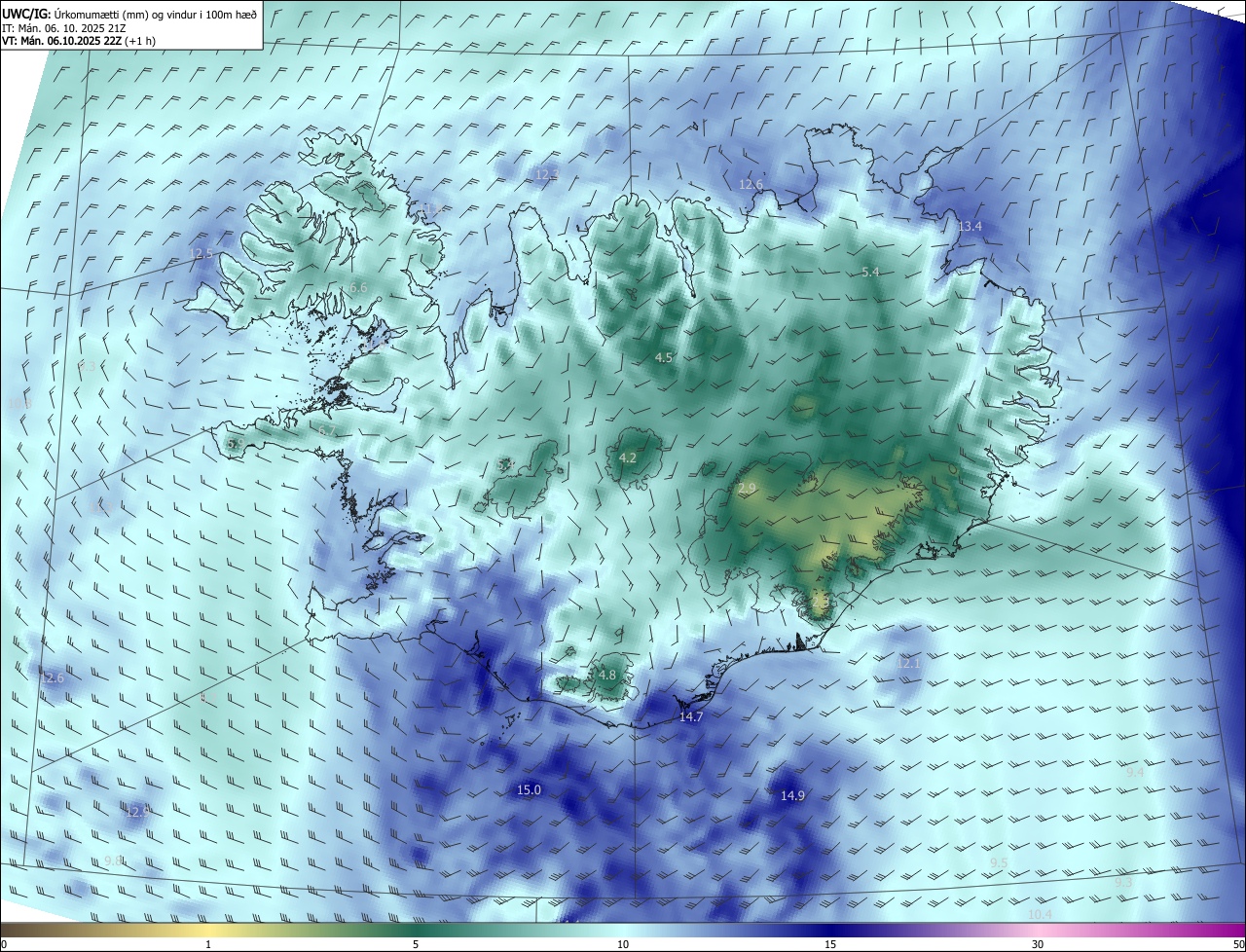Click the valid time line ending '22Z (+1 h)'
The width and height of the screenshot is (1246, 952).
tap(79, 42)
